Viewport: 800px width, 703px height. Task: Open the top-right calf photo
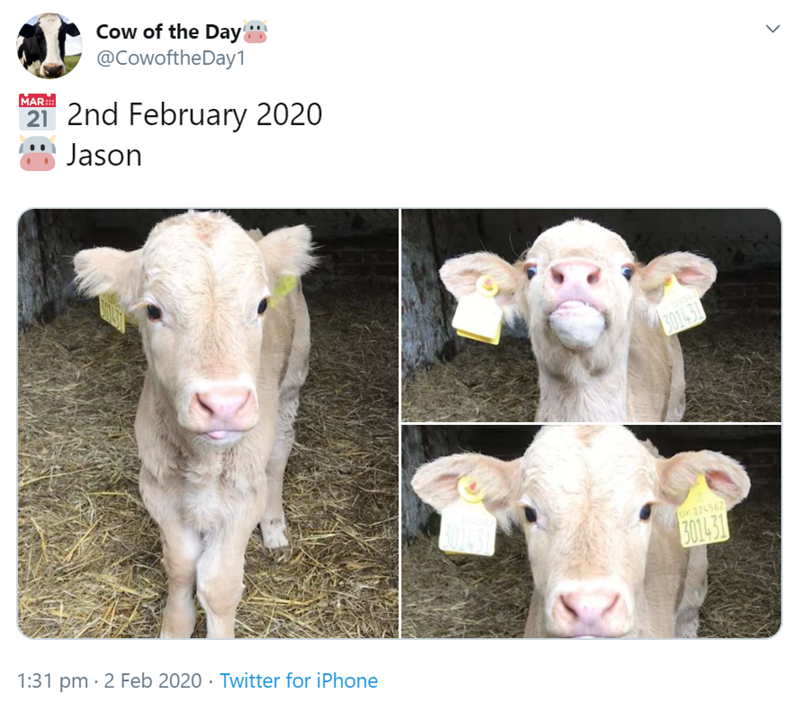tap(591, 314)
